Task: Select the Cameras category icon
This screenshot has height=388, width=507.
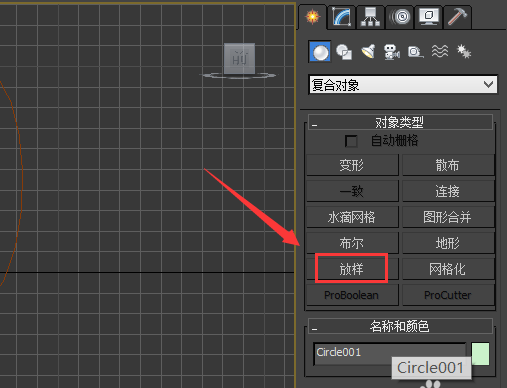Action: 392,52
